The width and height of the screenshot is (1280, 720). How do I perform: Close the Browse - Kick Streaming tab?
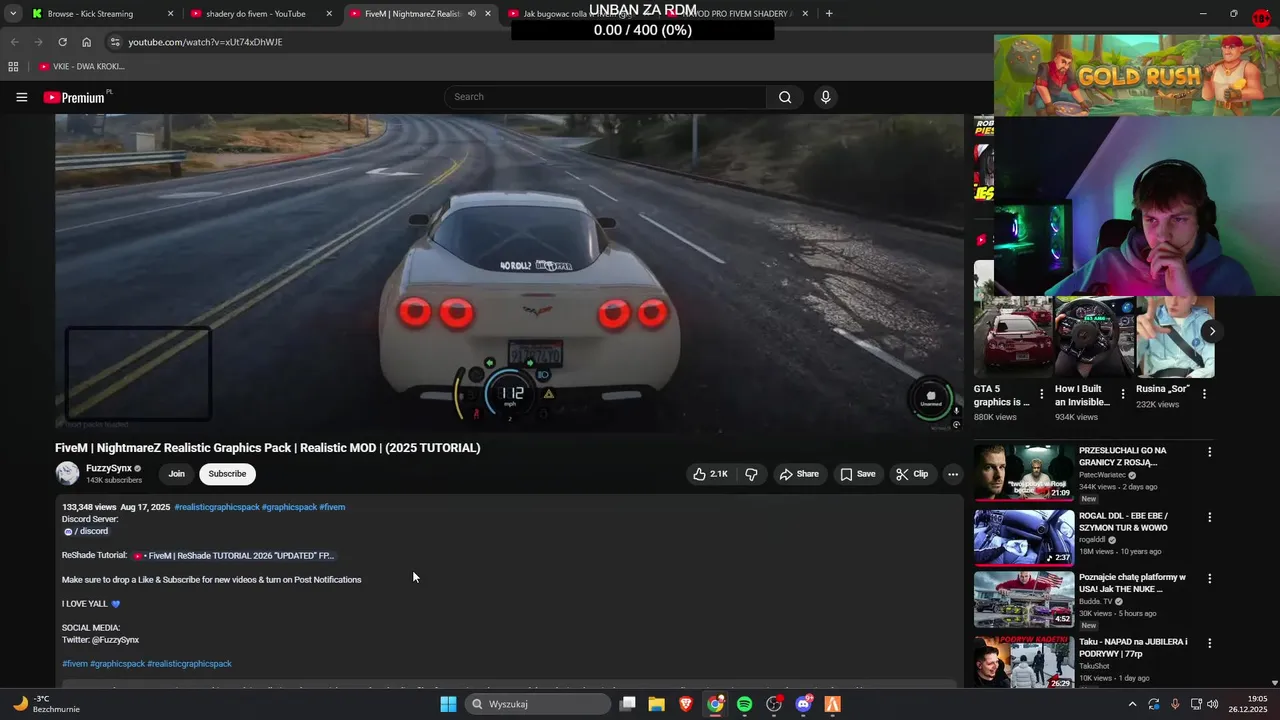coord(170,14)
